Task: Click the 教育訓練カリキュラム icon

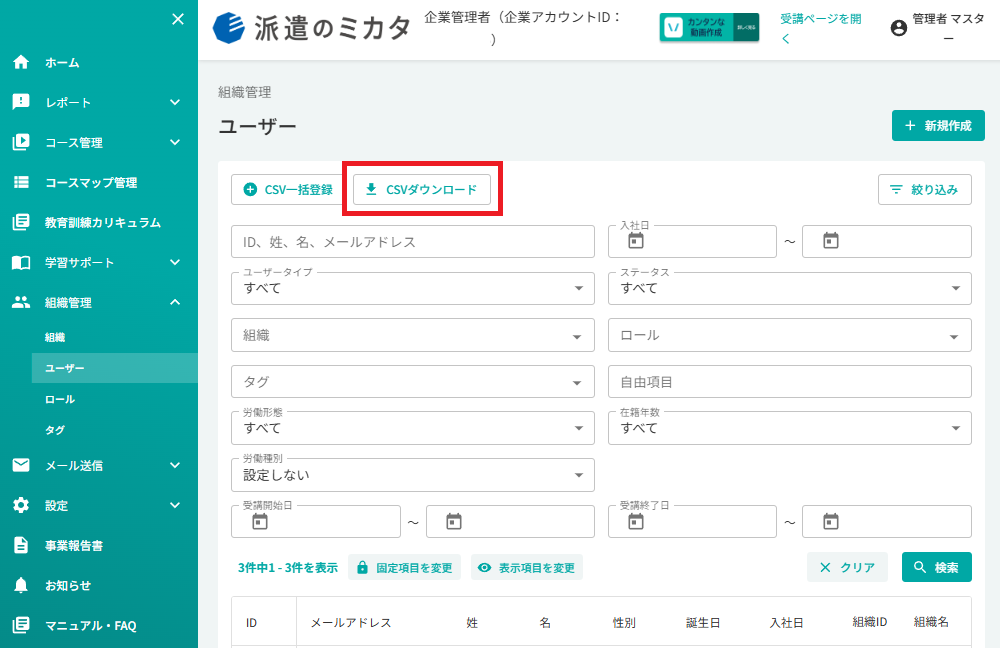Action: (x=21, y=222)
